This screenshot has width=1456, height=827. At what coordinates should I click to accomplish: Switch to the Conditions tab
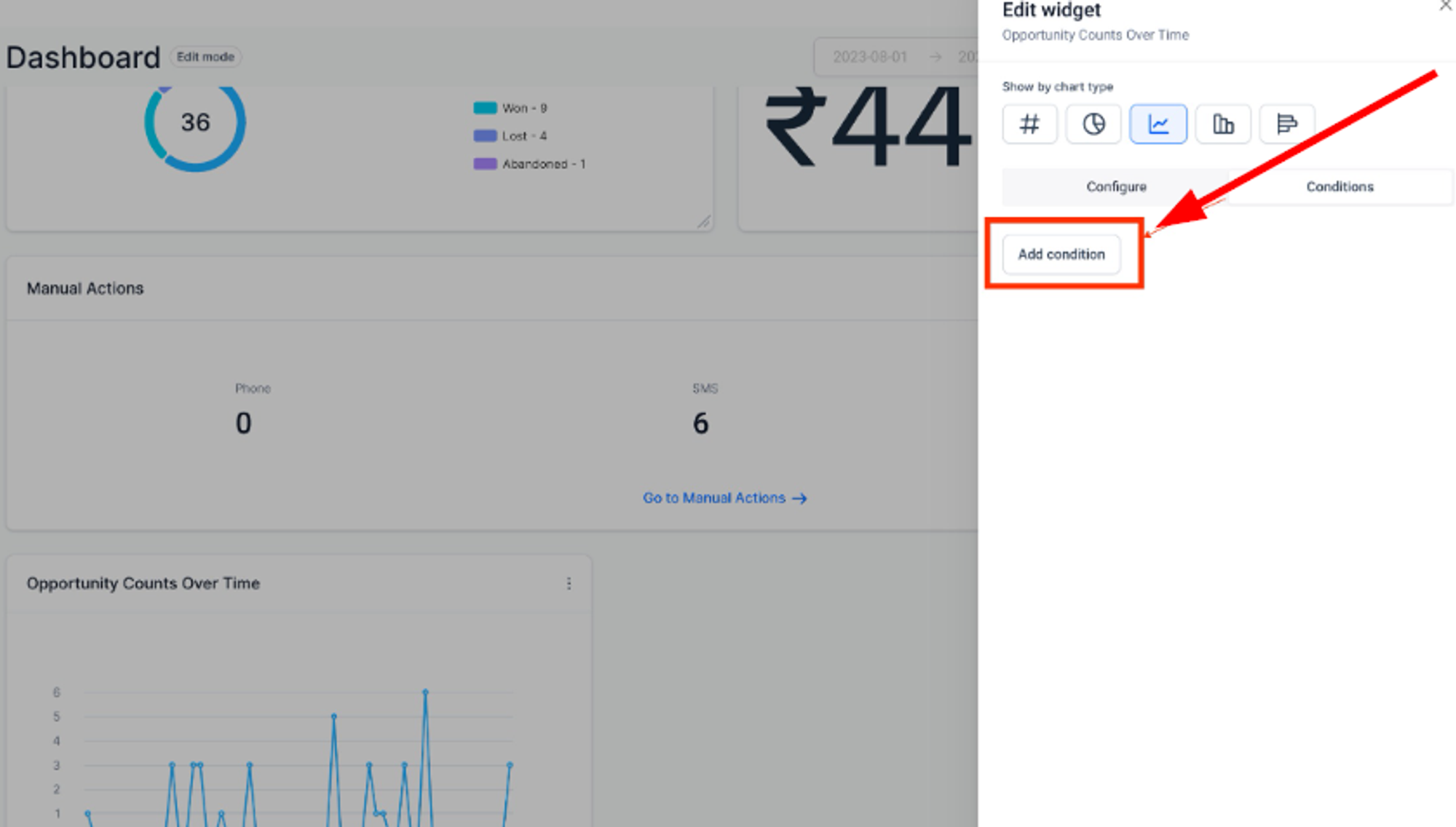(1340, 187)
